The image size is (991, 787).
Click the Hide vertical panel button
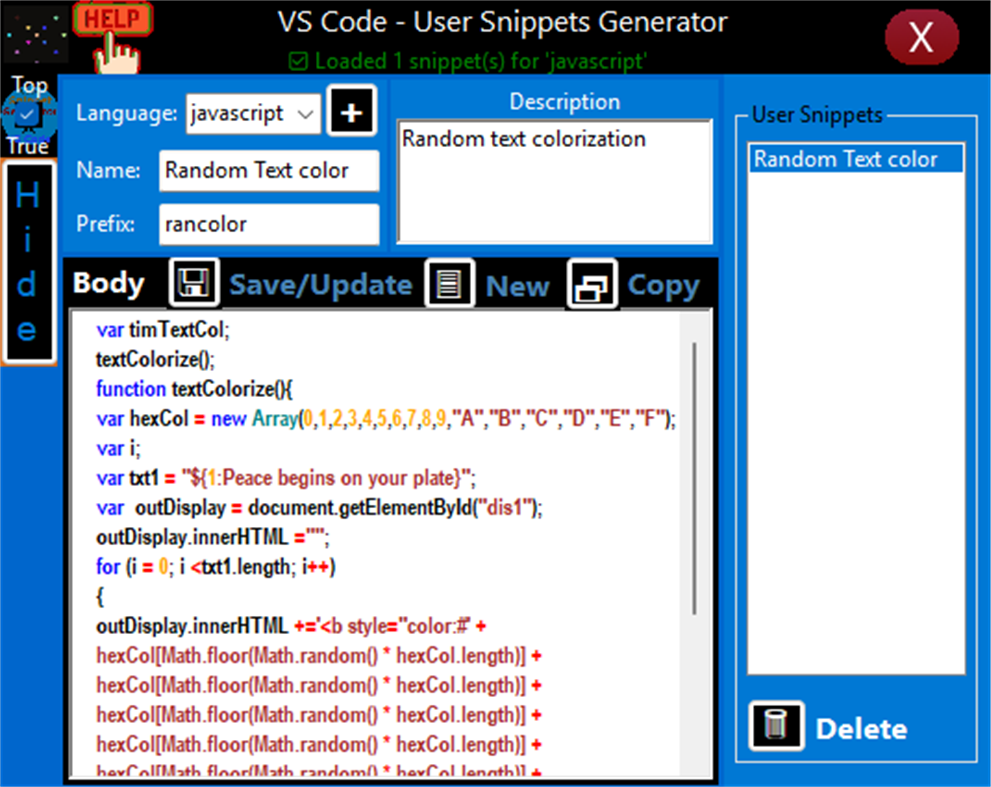28,262
